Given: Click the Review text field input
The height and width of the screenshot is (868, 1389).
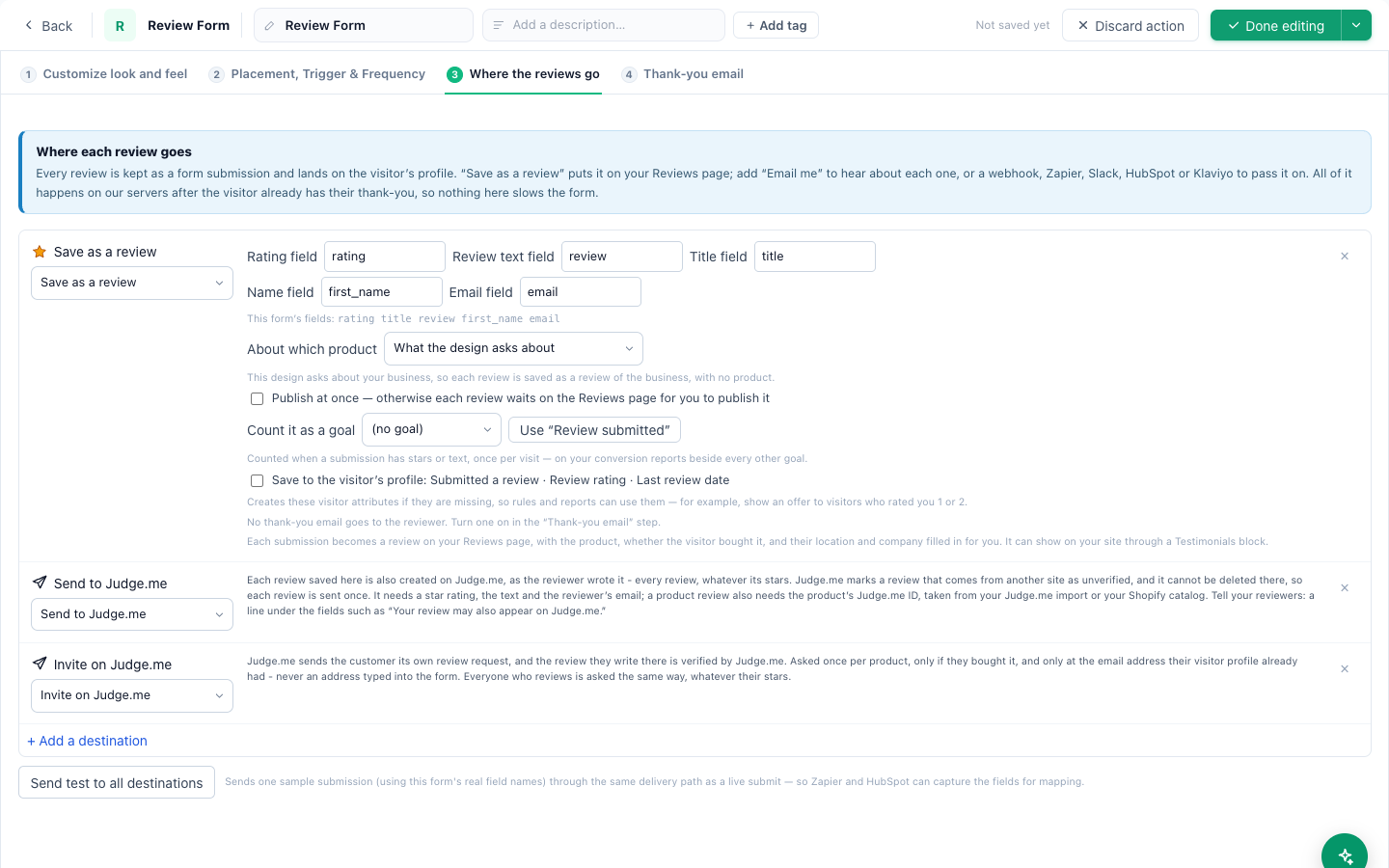Looking at the screenshot, I should click(622, 257).
